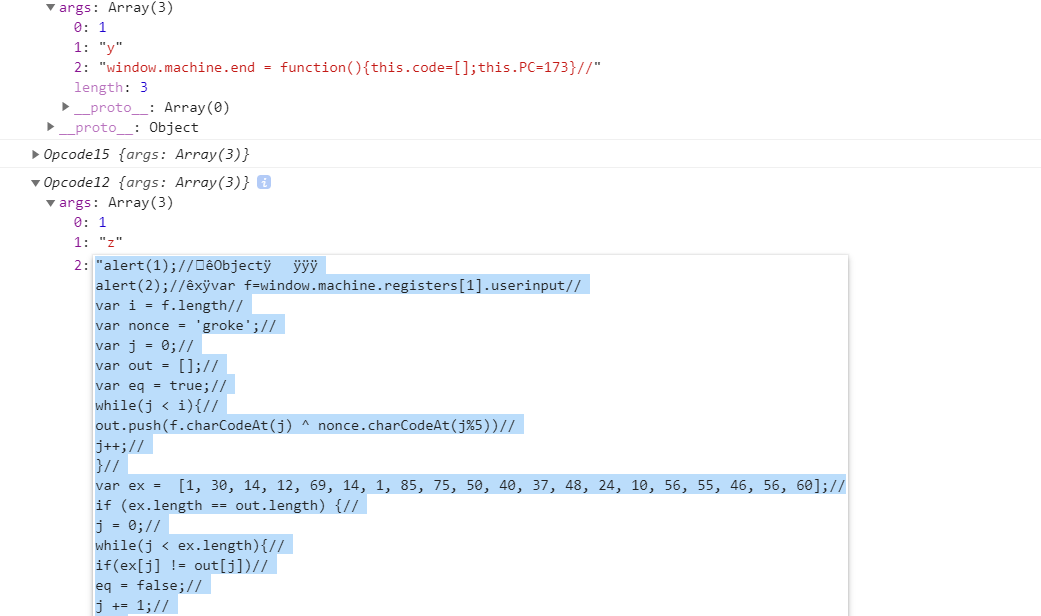Click the eq = false line
Image resolution: width=1041 pixels, height=616 pixels.
click(153, 585)
